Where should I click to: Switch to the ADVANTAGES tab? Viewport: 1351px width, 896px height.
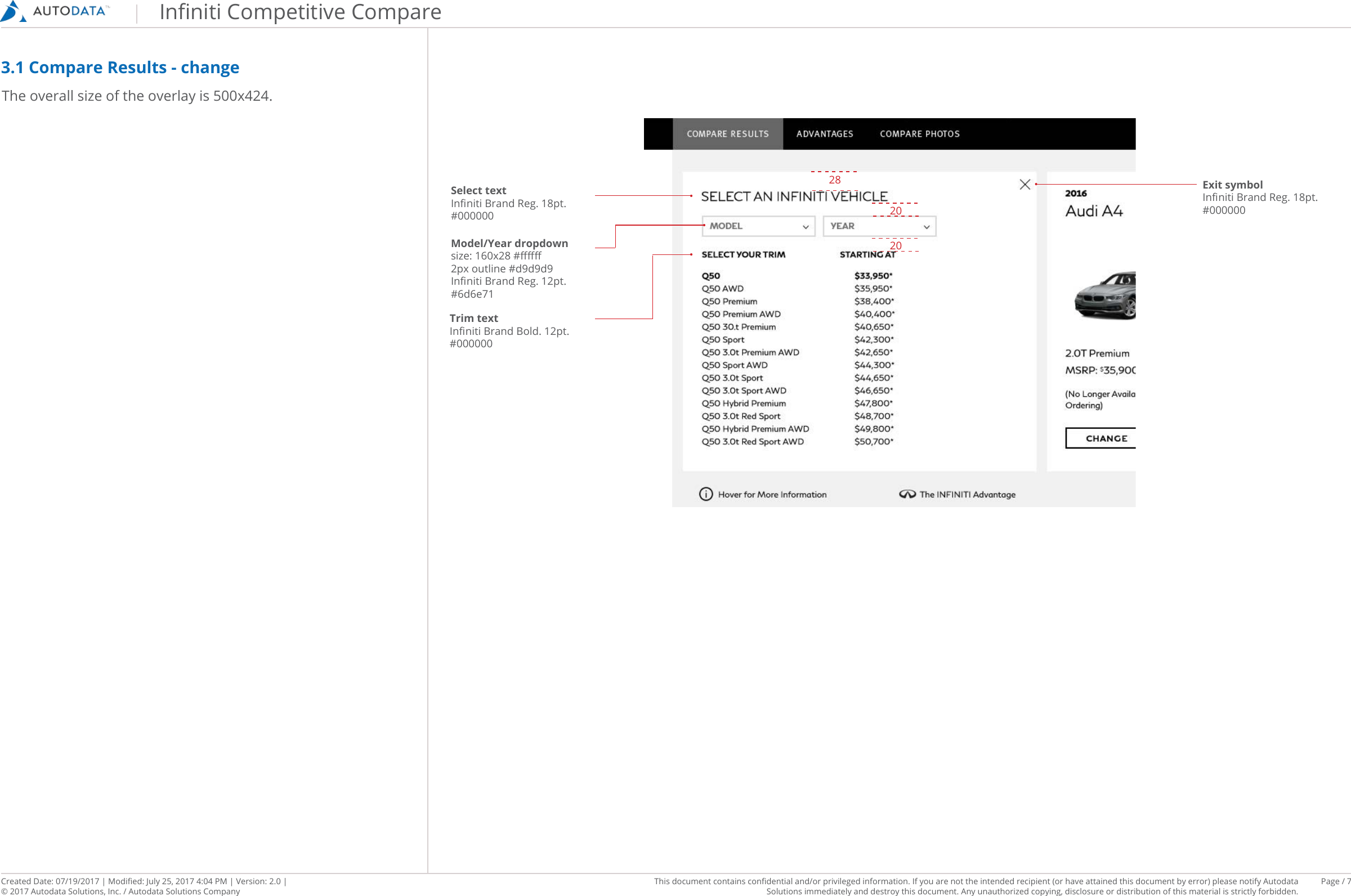click(x=825, y=133)
